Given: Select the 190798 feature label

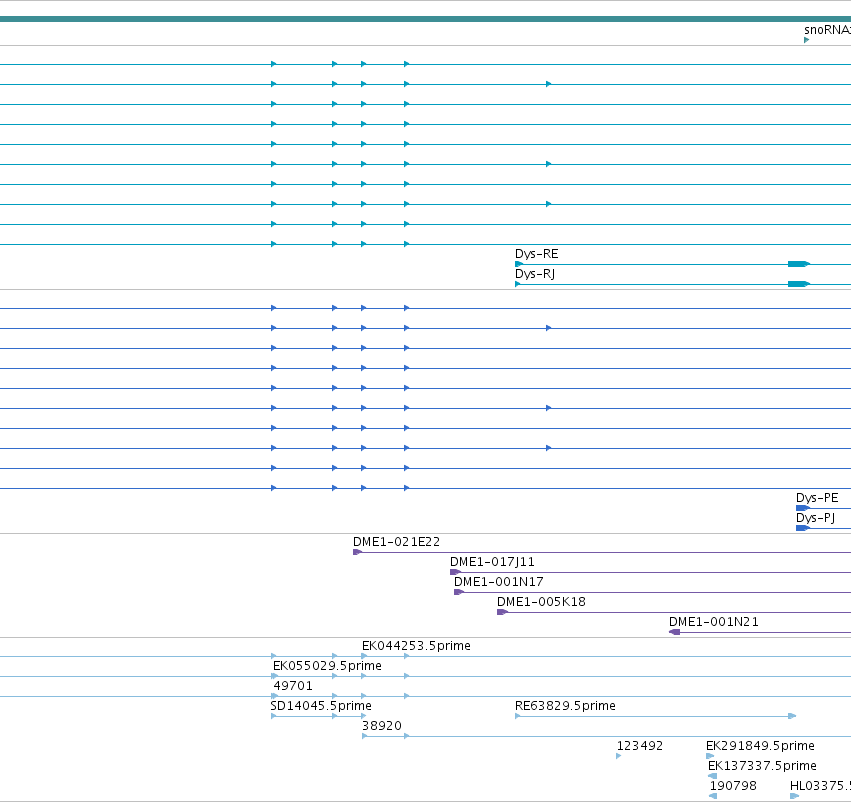Looking at the screenshot, I should [x=733, y=786].
